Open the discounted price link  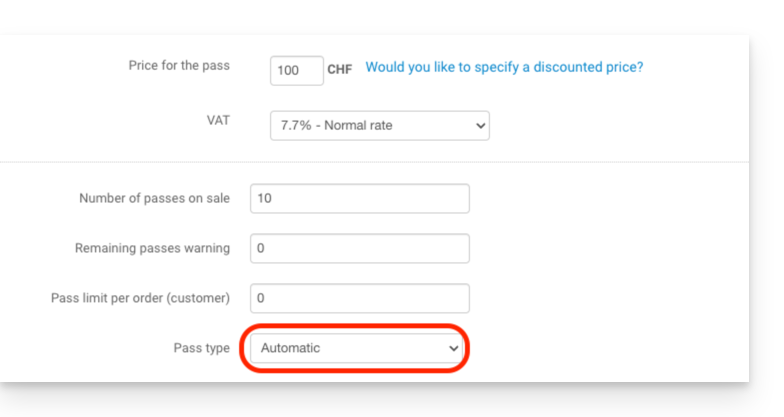pos(504,67)
